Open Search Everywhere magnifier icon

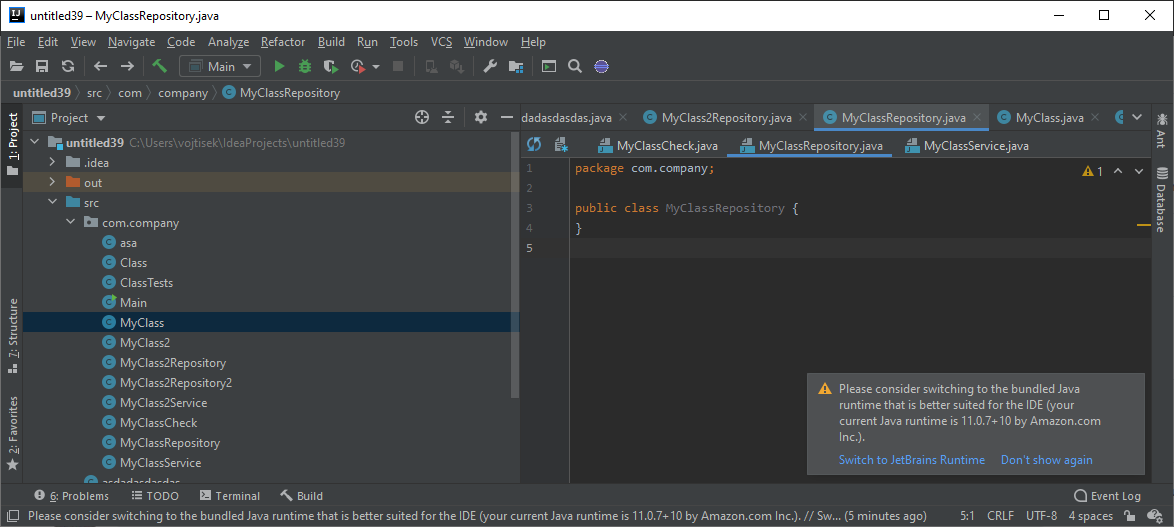pyautogui.click(x=575, y=67)
